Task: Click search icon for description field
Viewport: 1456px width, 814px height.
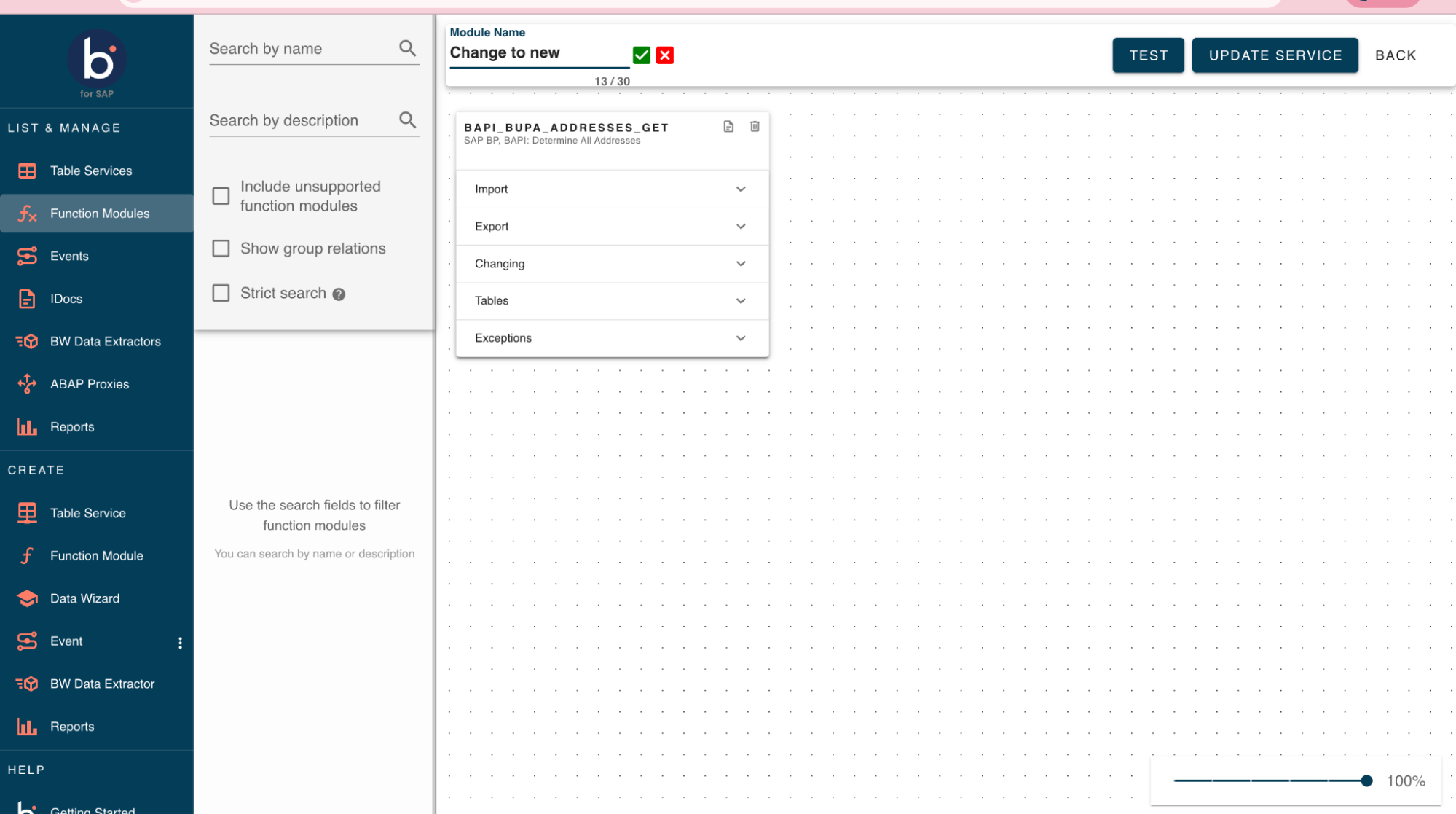Action: coord(408,120)
